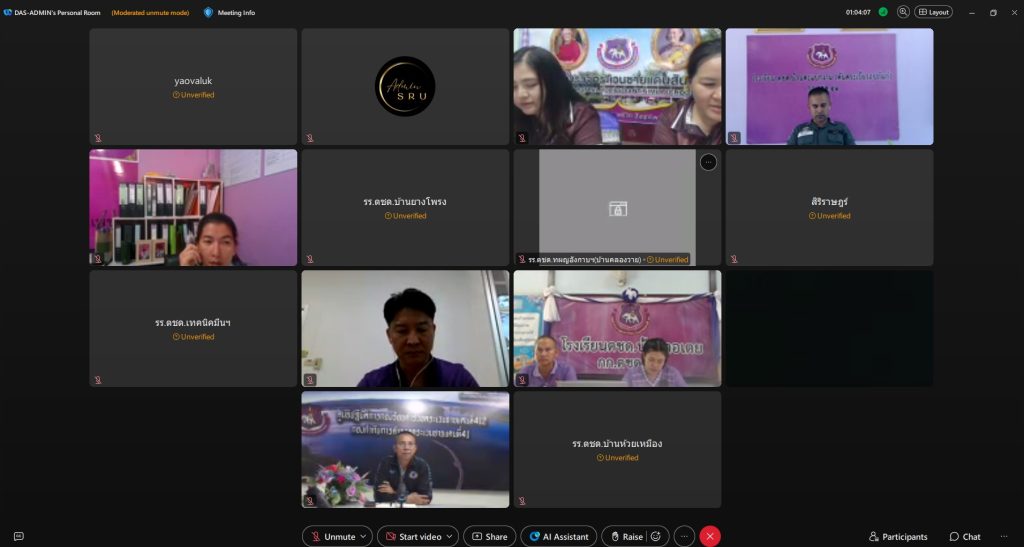
Task: Open the closed captions panel icon
Action: (x=18, y=537)
